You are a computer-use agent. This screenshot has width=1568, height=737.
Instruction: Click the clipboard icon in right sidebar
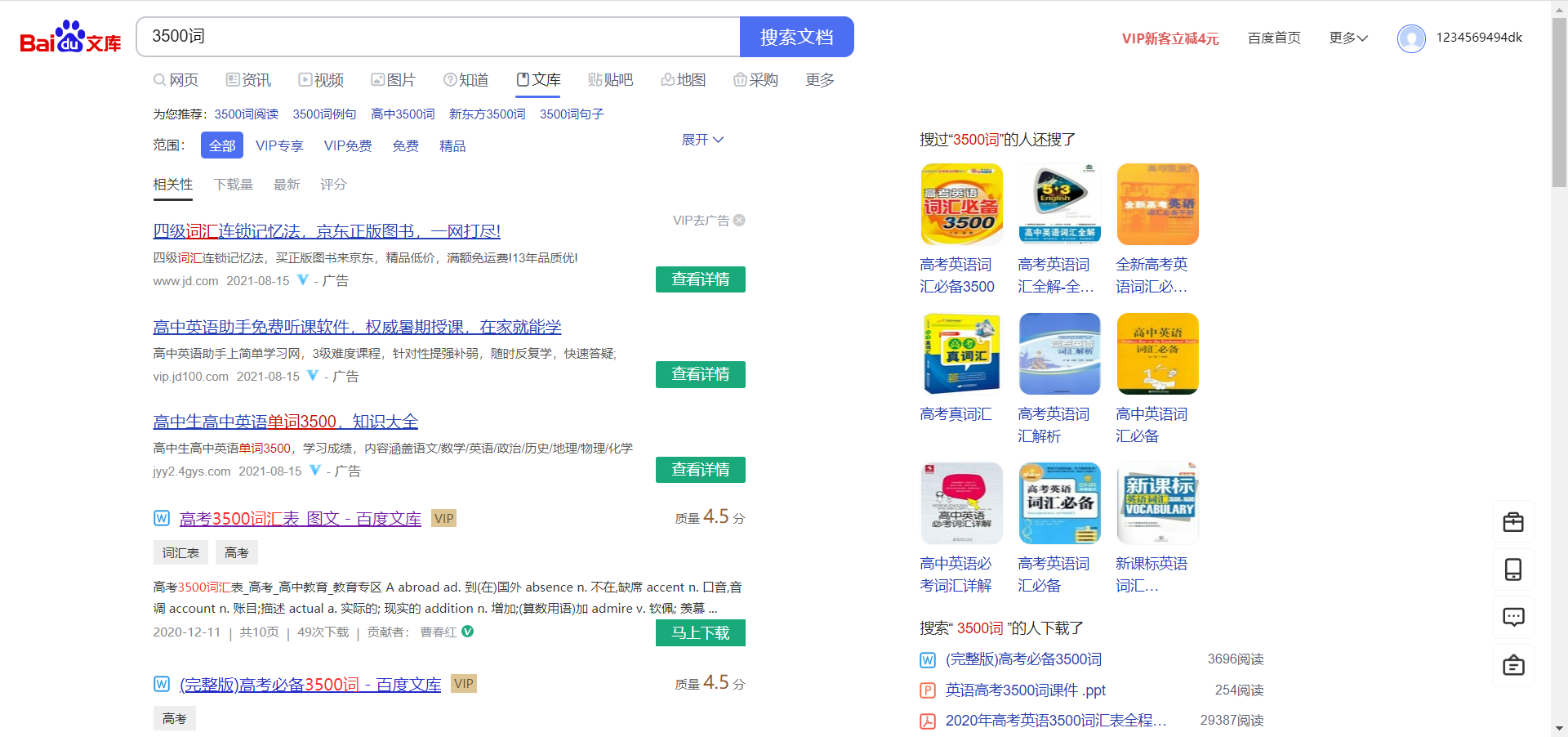1513,665
